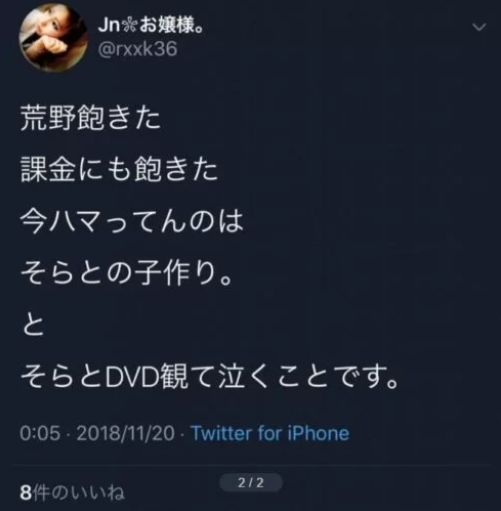Select the 2018/11/20 tweet date
This screenshot has height=511, width=501.
tap(126, 433)
